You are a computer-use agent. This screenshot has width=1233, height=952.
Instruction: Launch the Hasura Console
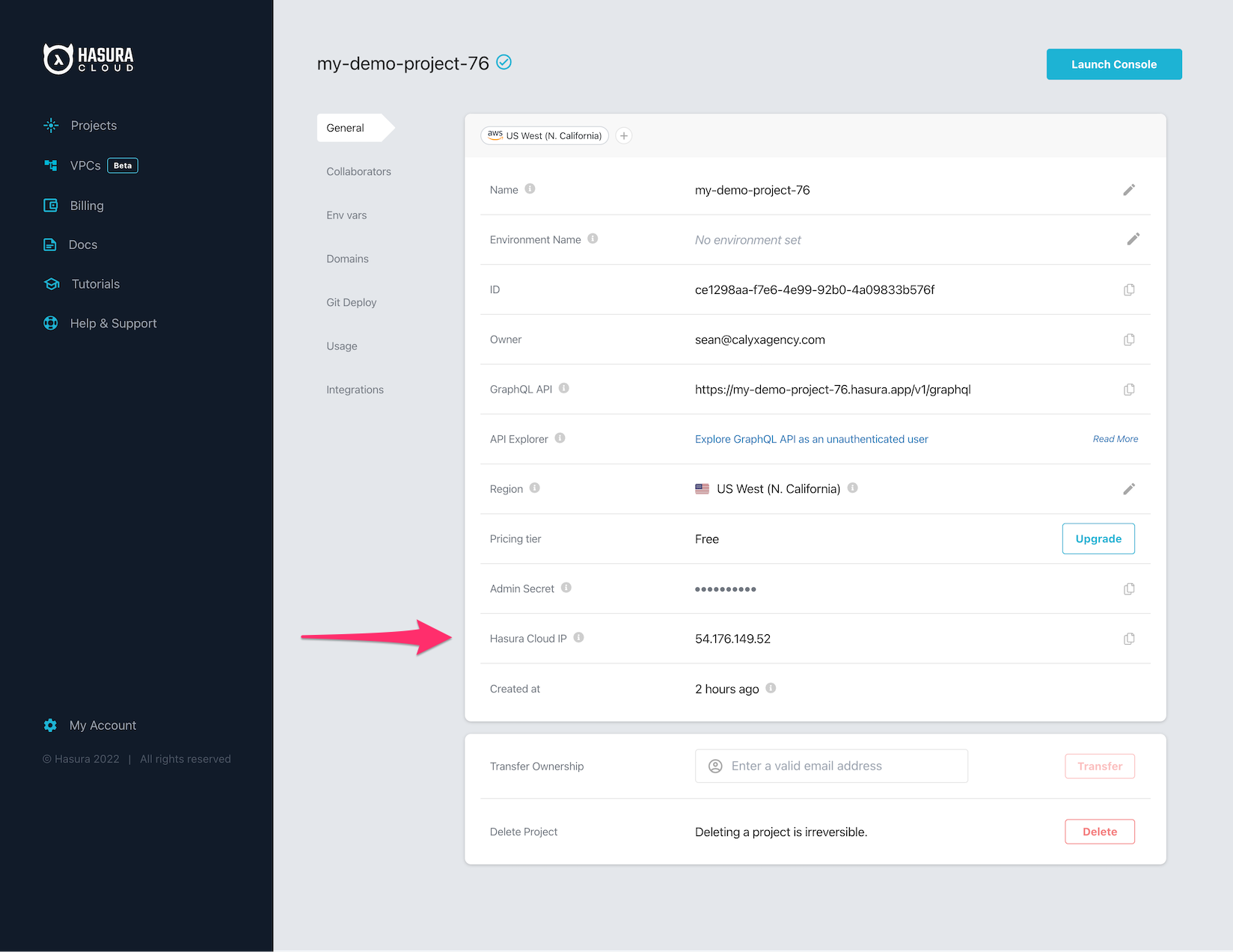point(1113,64)
